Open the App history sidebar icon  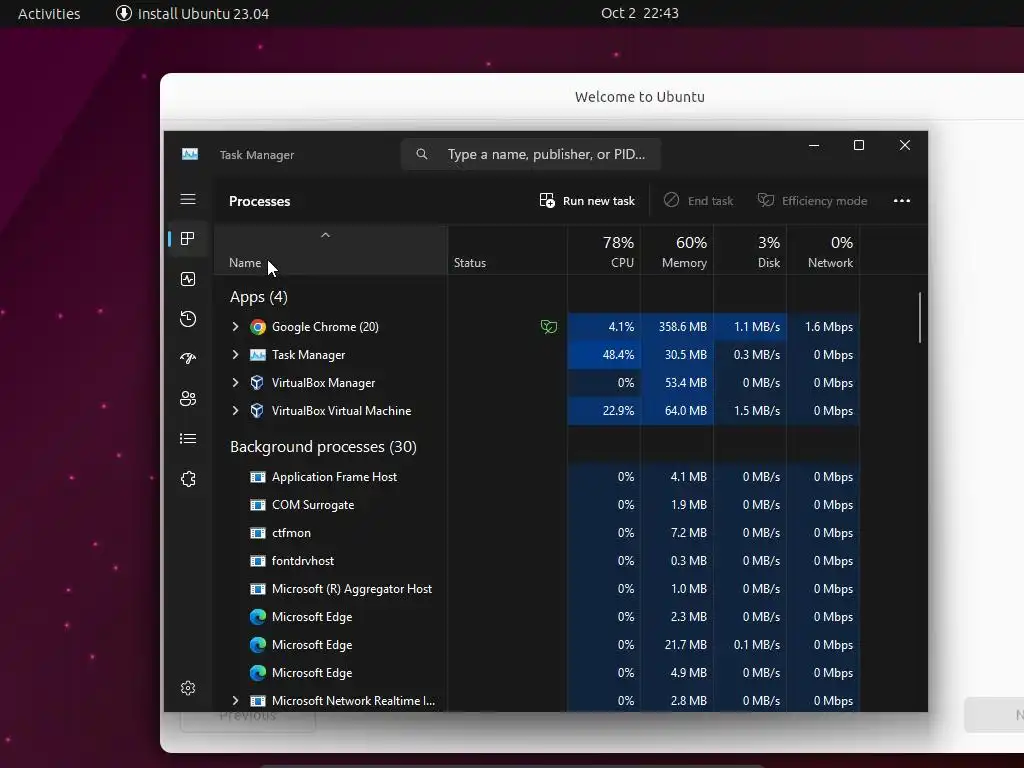[x=188, y=319]
